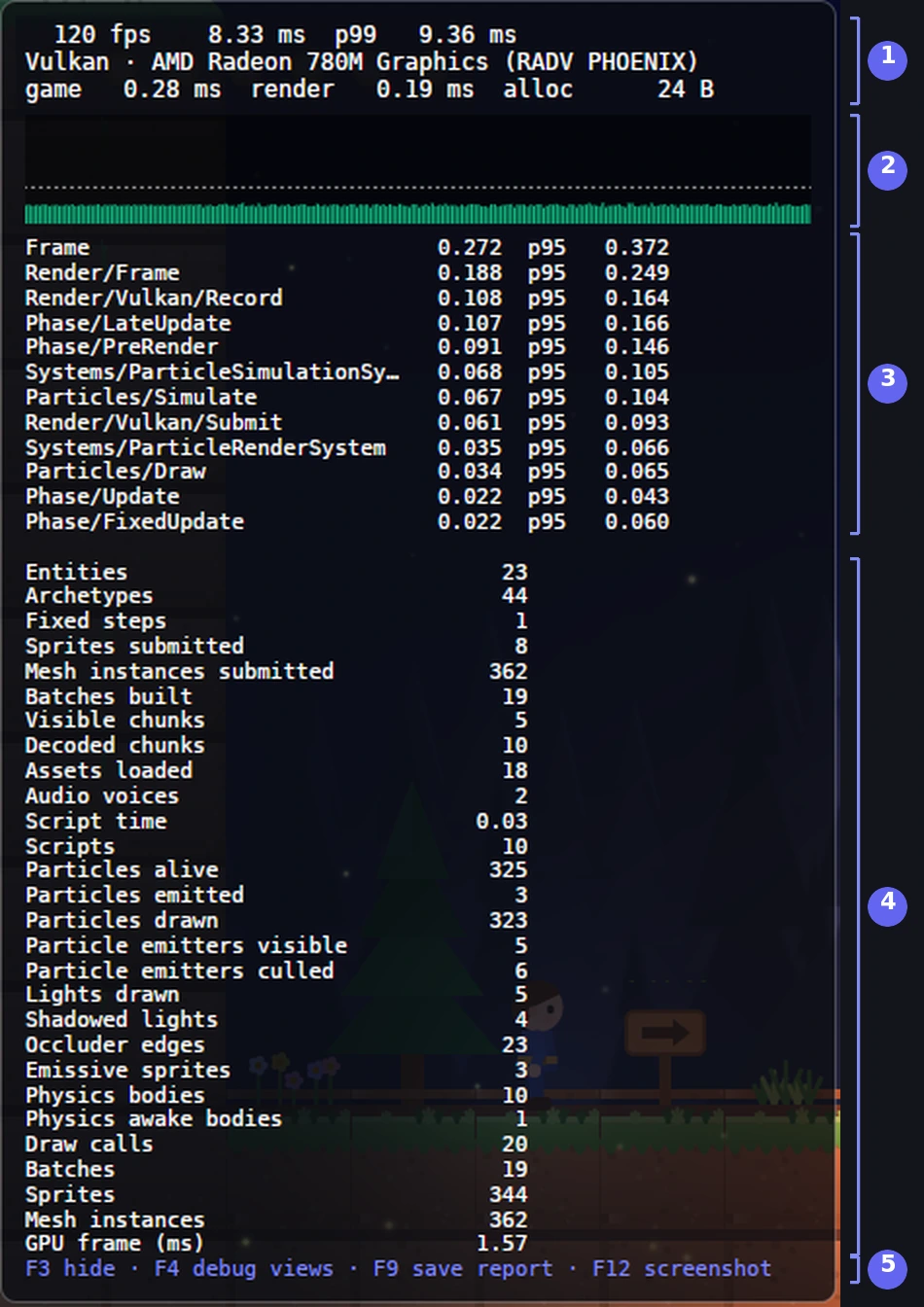Click the "GPU frame (ms)" label
The width and height of the screenshot is (924, 1307).
click(x=115, y=1244)
